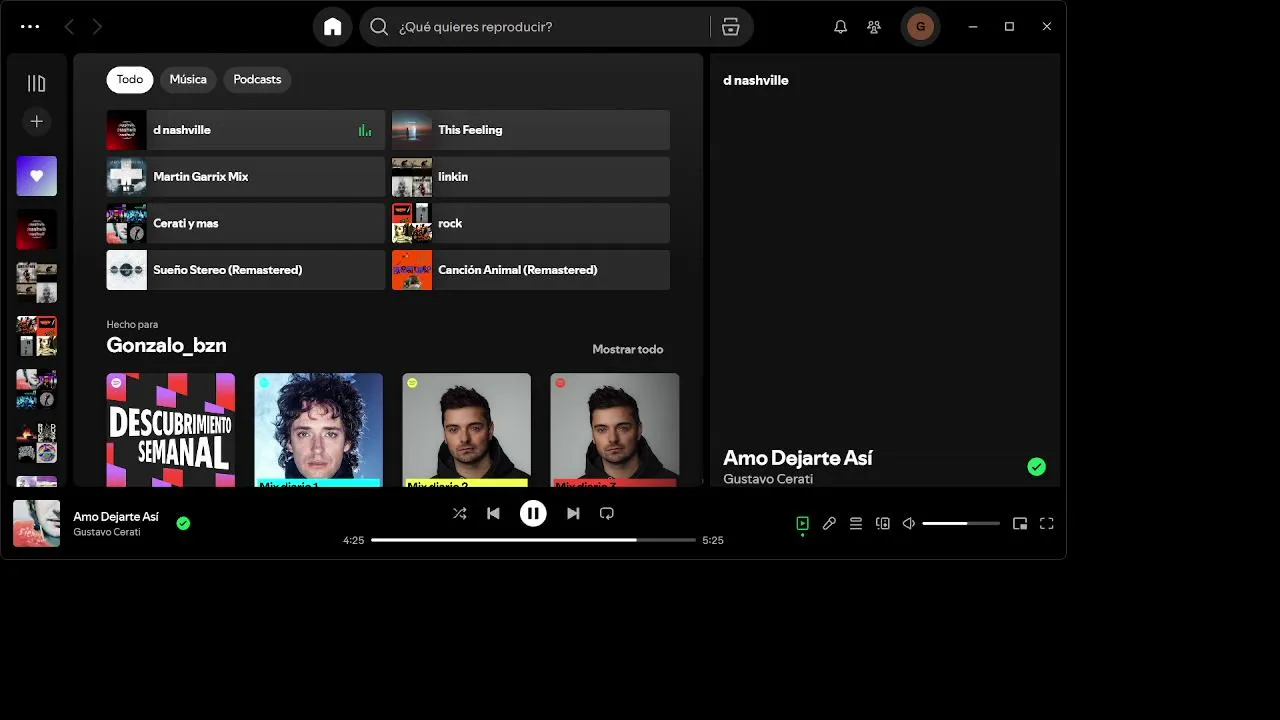1280x720 pixels.
Task: Open Mix diario 1 cover
Action: point(318,430)
